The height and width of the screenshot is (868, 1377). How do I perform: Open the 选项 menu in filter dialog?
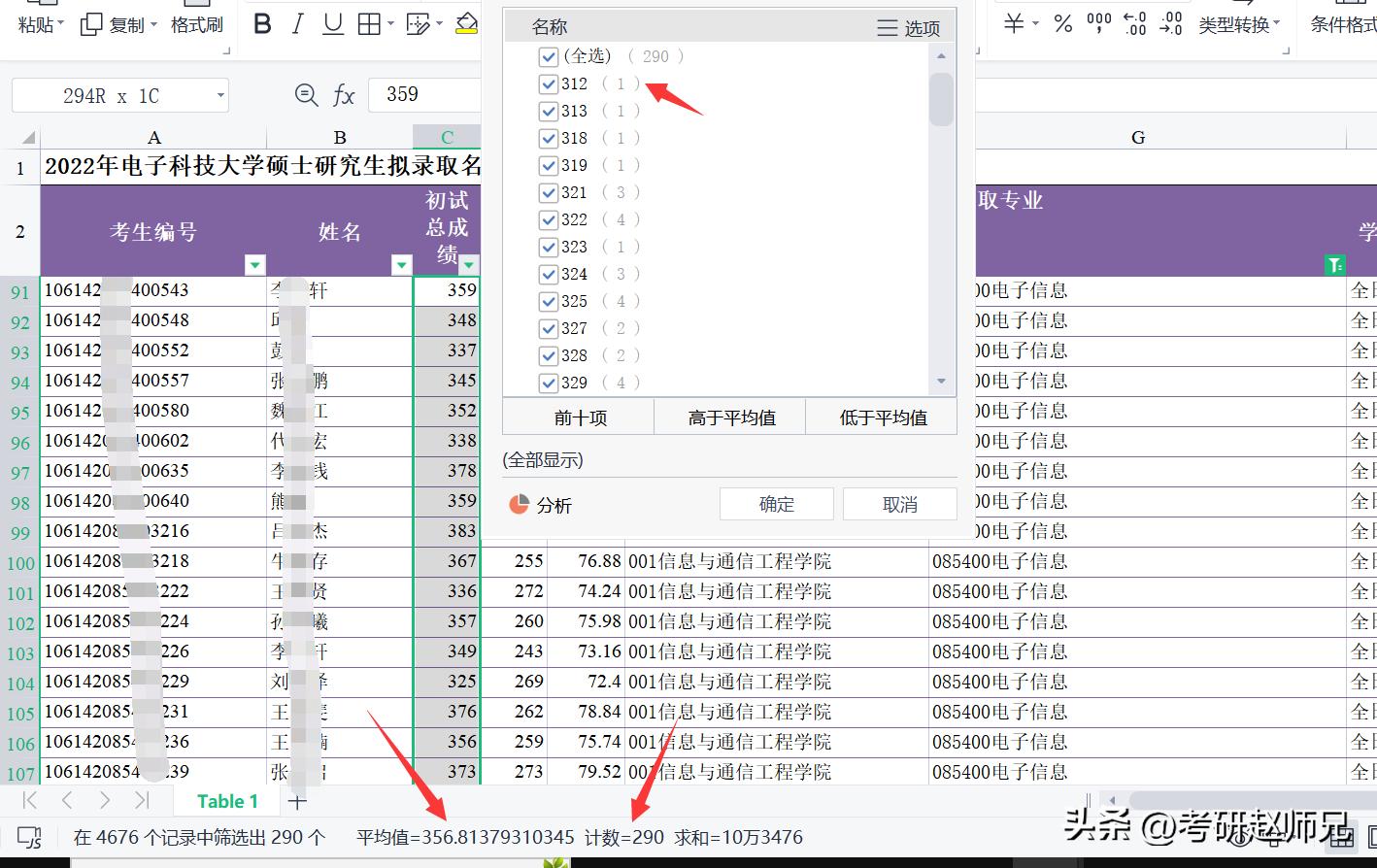907,28
